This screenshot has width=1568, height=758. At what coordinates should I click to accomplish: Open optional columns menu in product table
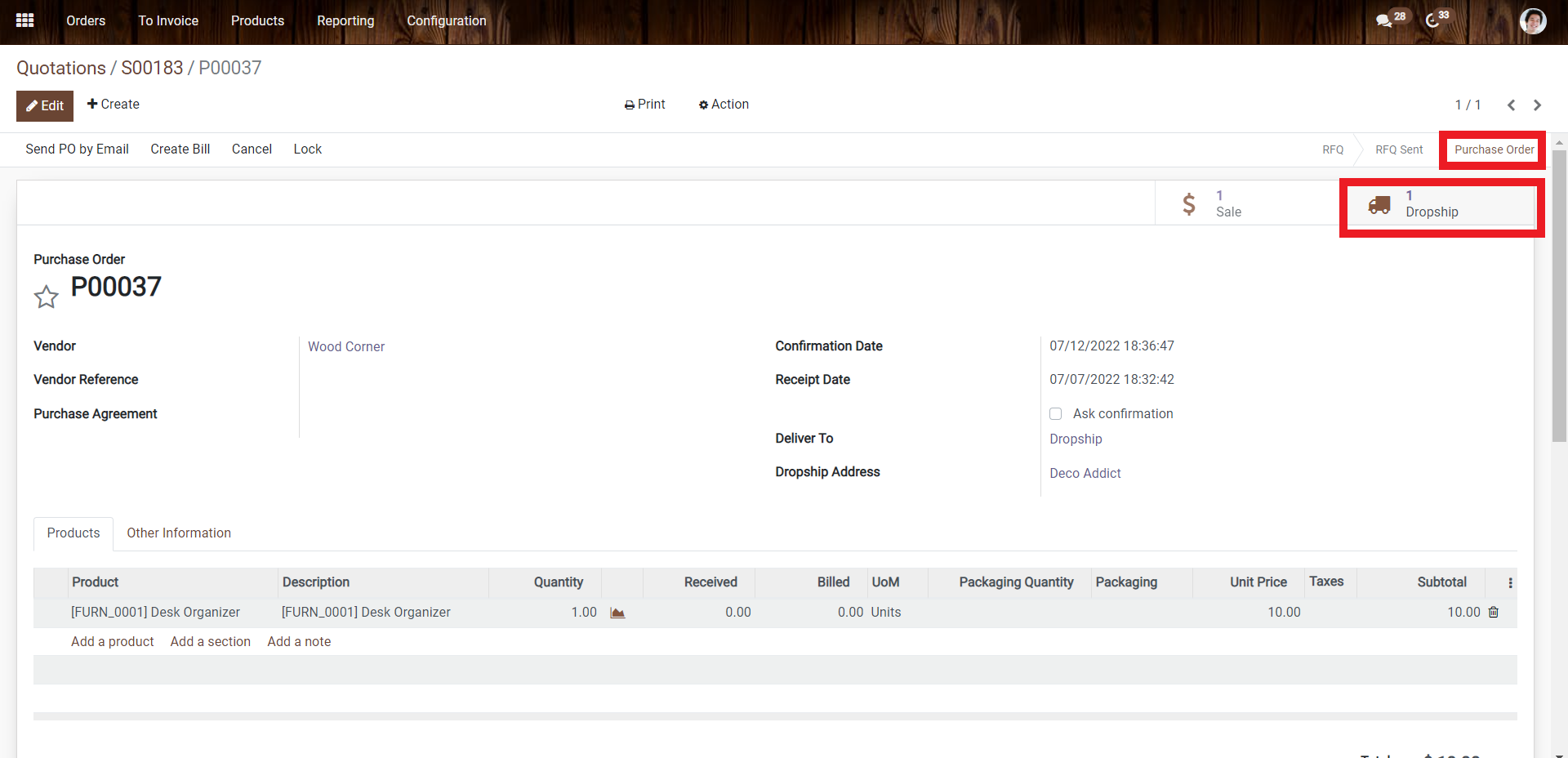pos(1510,582)
